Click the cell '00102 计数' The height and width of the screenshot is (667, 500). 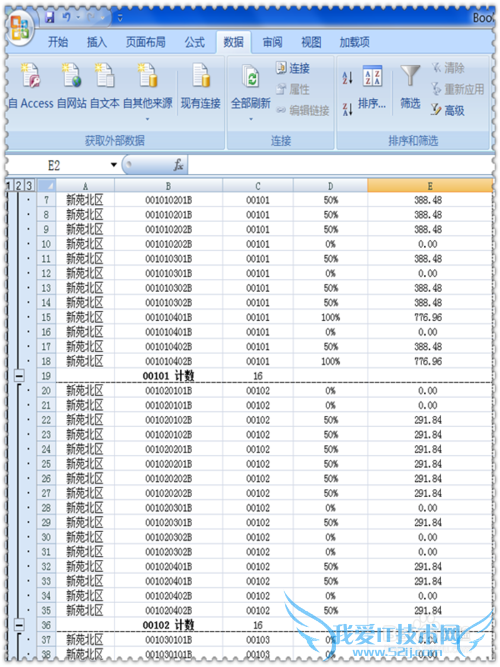click(169, 625)
